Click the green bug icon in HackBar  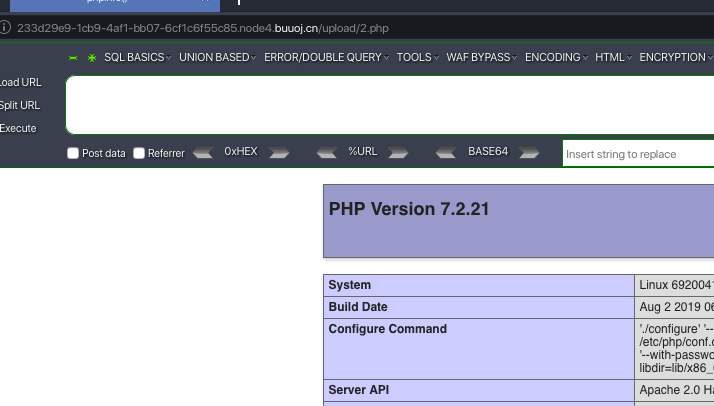(92, 58)
